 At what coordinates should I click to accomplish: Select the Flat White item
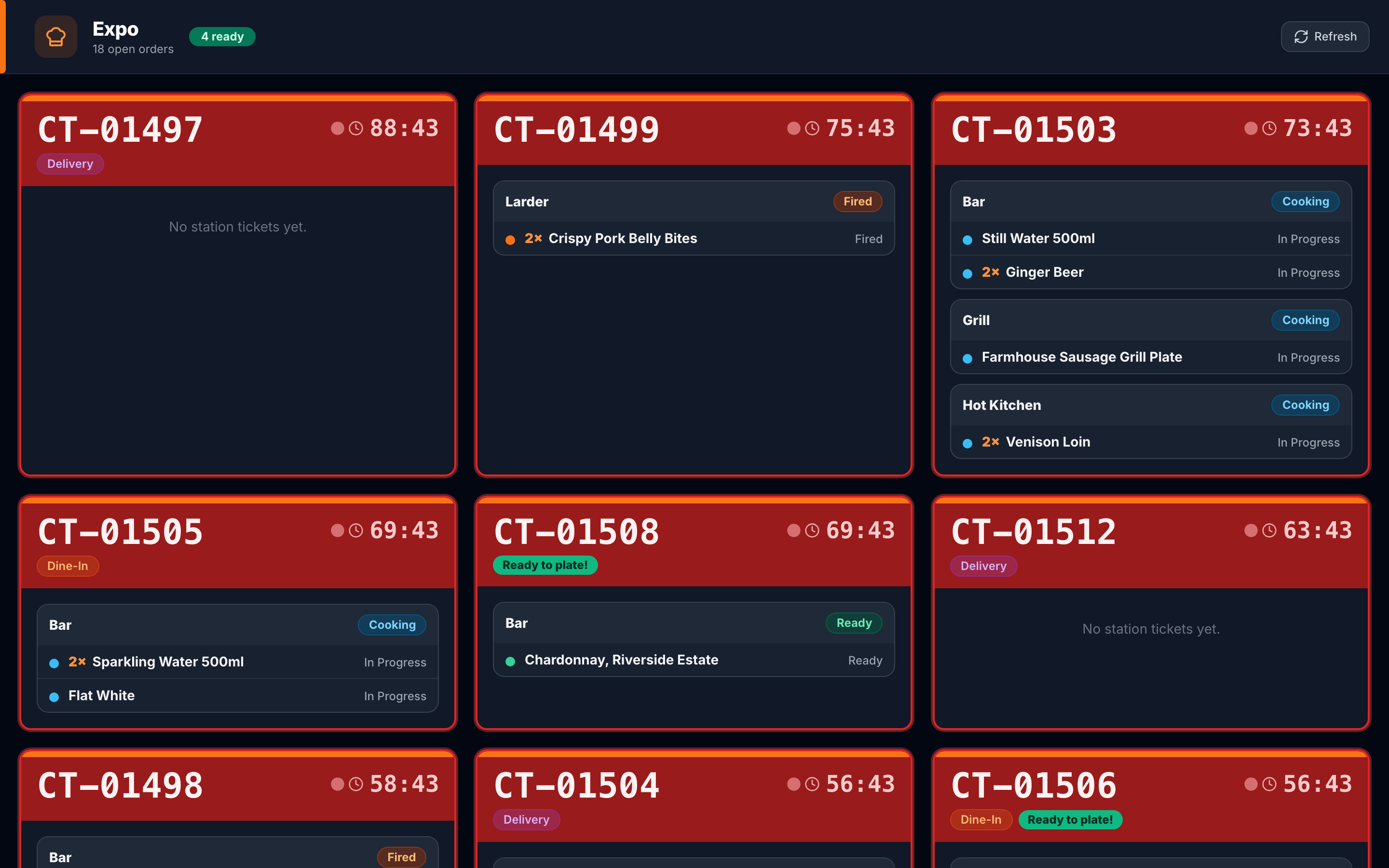point(238,696)
